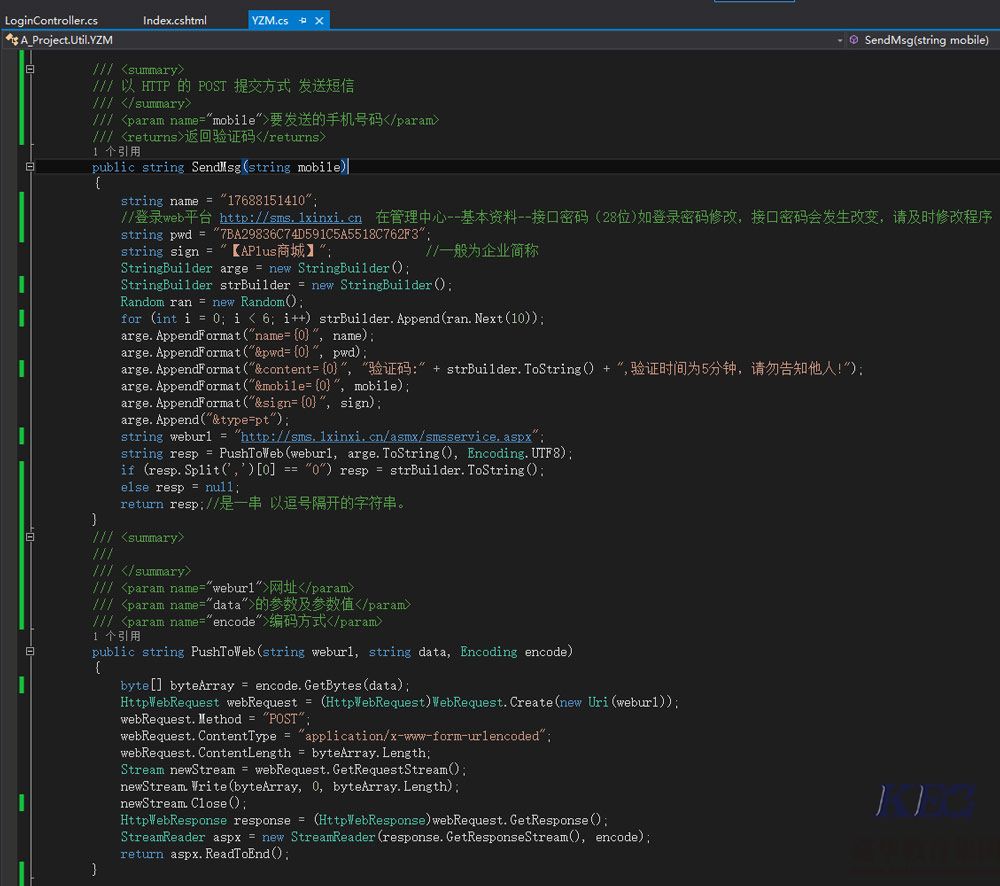This screenshot has width=1000, height=886.
Task: Click the sign string "【APlus商城】"
Action: [x=272, y=251]
